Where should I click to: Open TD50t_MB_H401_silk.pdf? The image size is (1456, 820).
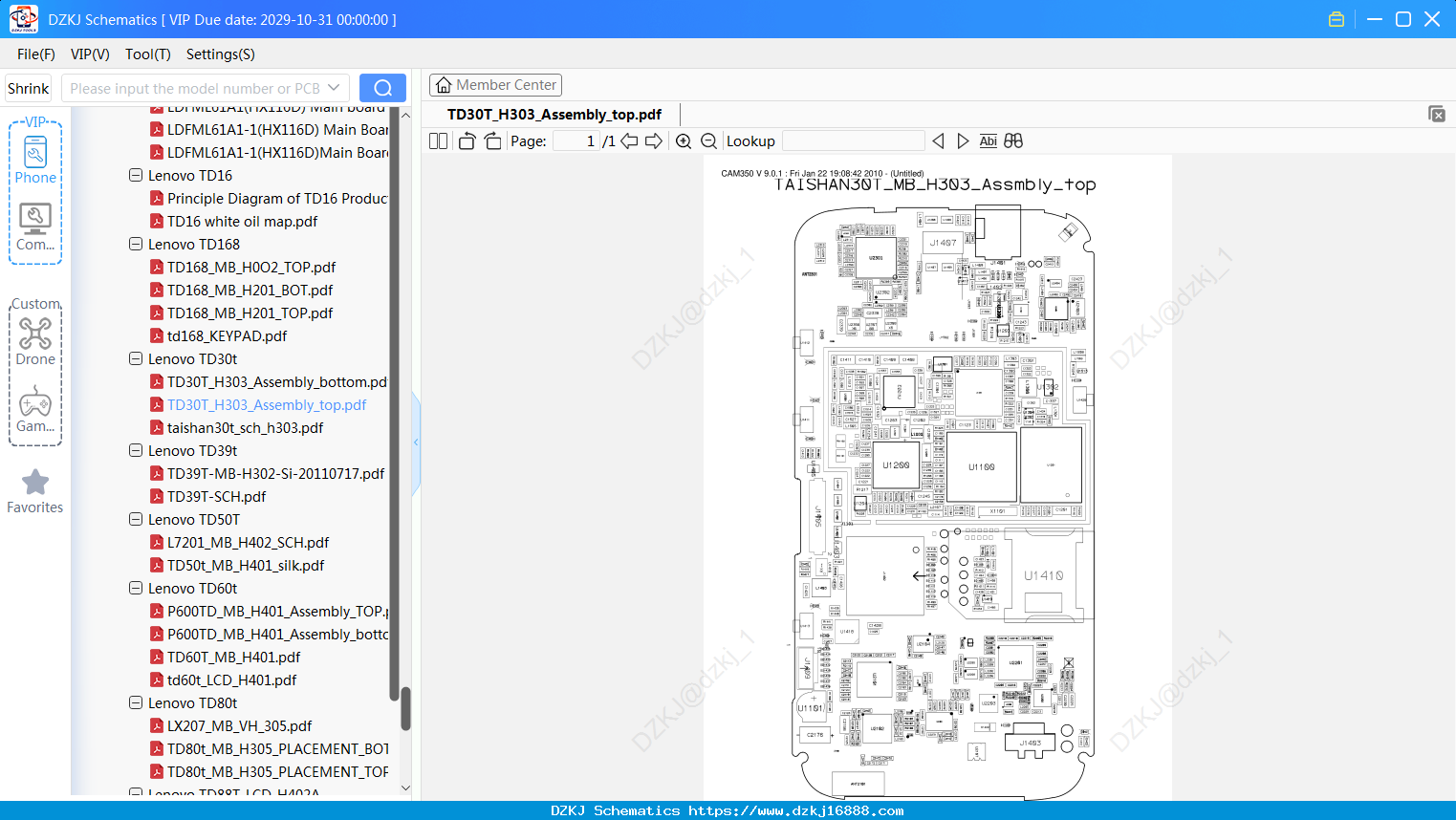coord(246,566)
